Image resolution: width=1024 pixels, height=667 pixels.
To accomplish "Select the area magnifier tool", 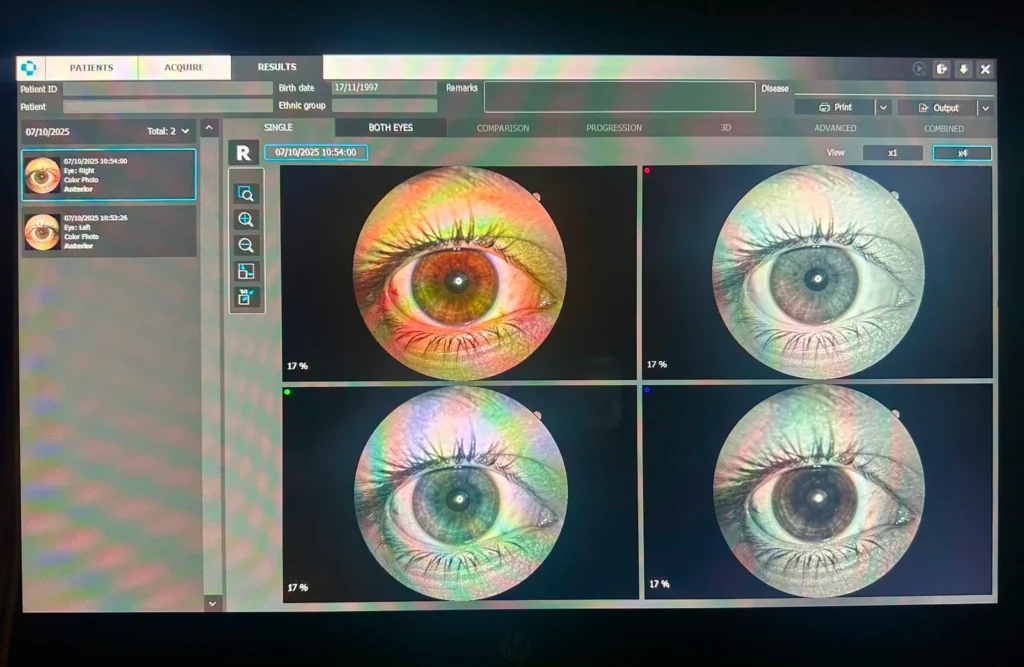I will pos(247,192).
